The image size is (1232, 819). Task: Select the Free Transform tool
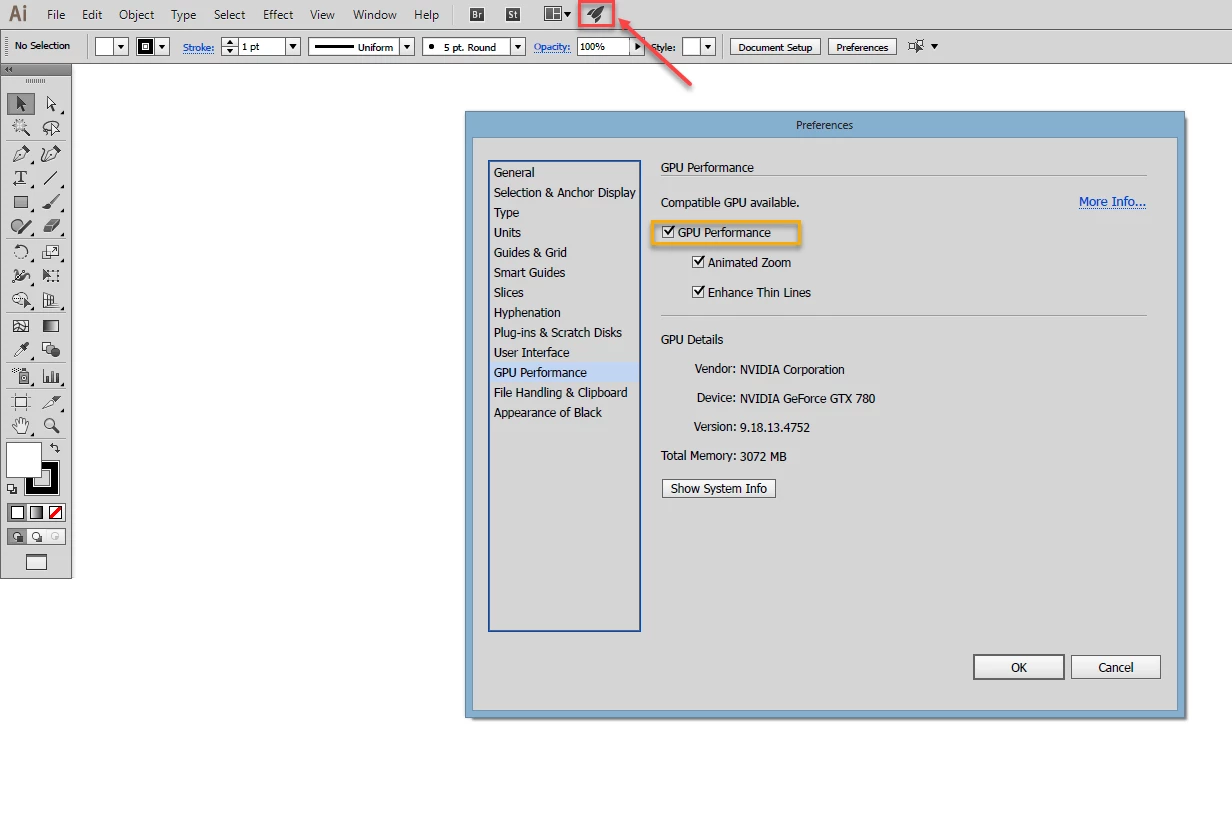51,276
